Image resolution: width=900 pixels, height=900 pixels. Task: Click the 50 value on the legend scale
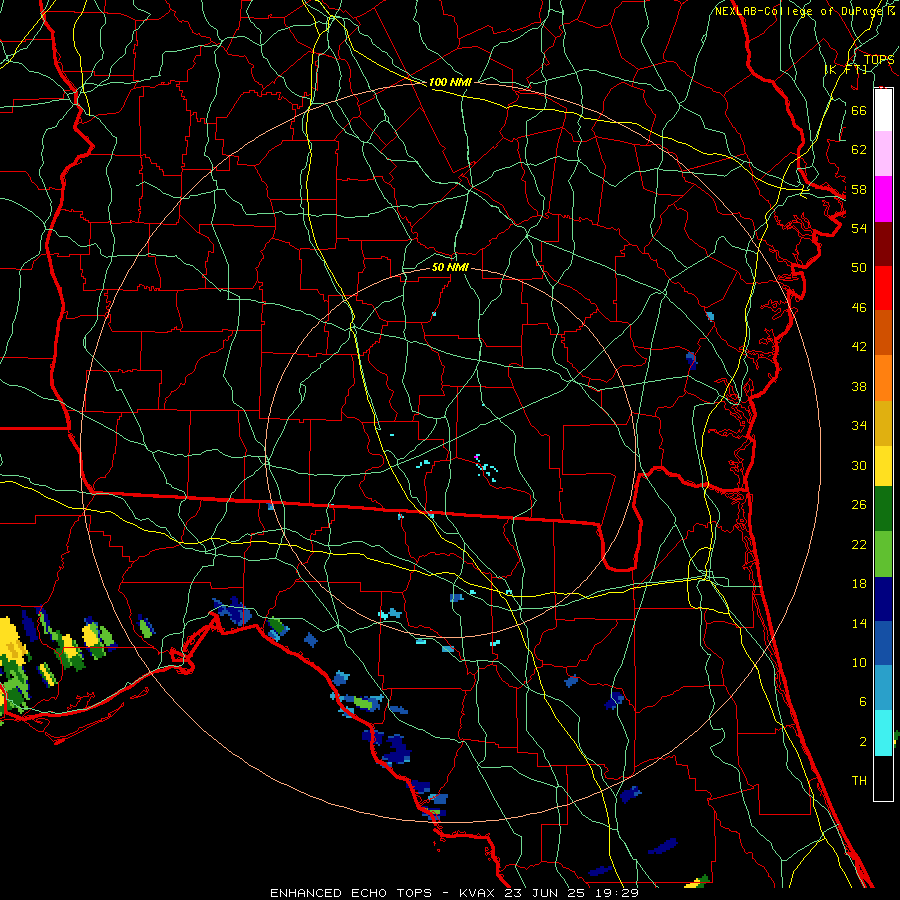[x=859, y=268]
